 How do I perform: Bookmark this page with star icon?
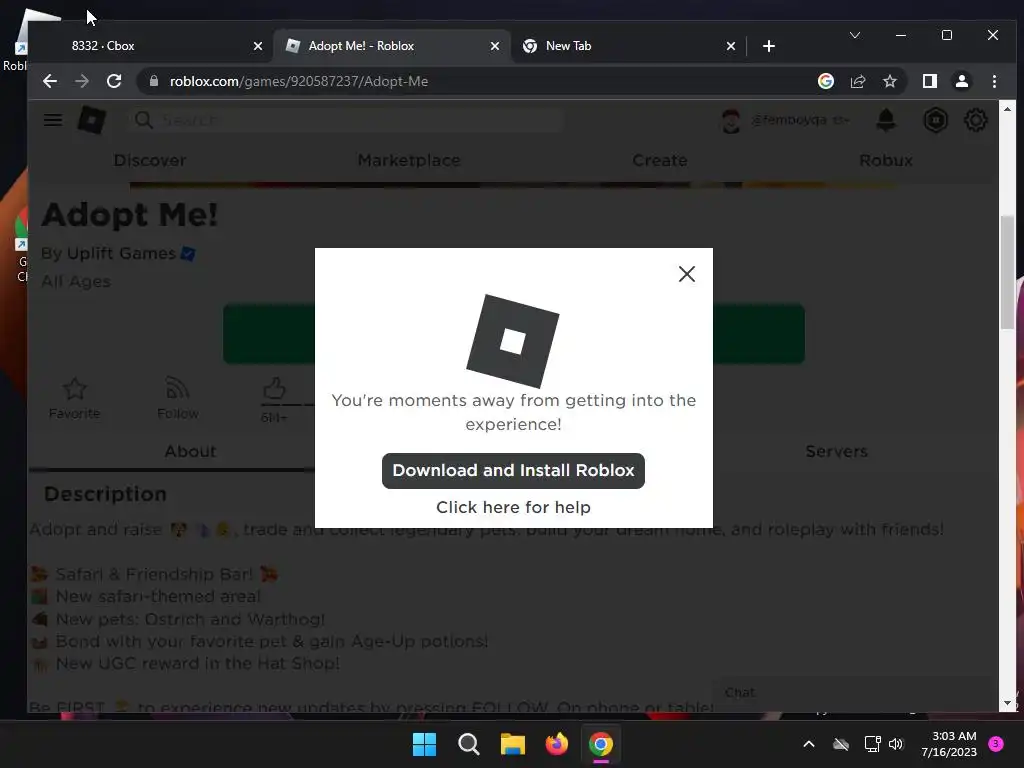click(889, 81)
